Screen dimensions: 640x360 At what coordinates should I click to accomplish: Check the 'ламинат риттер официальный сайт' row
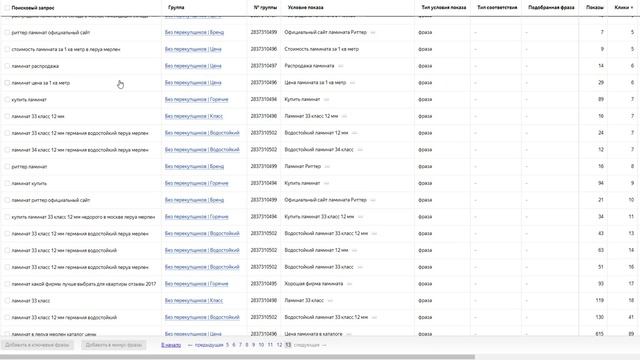7,200
